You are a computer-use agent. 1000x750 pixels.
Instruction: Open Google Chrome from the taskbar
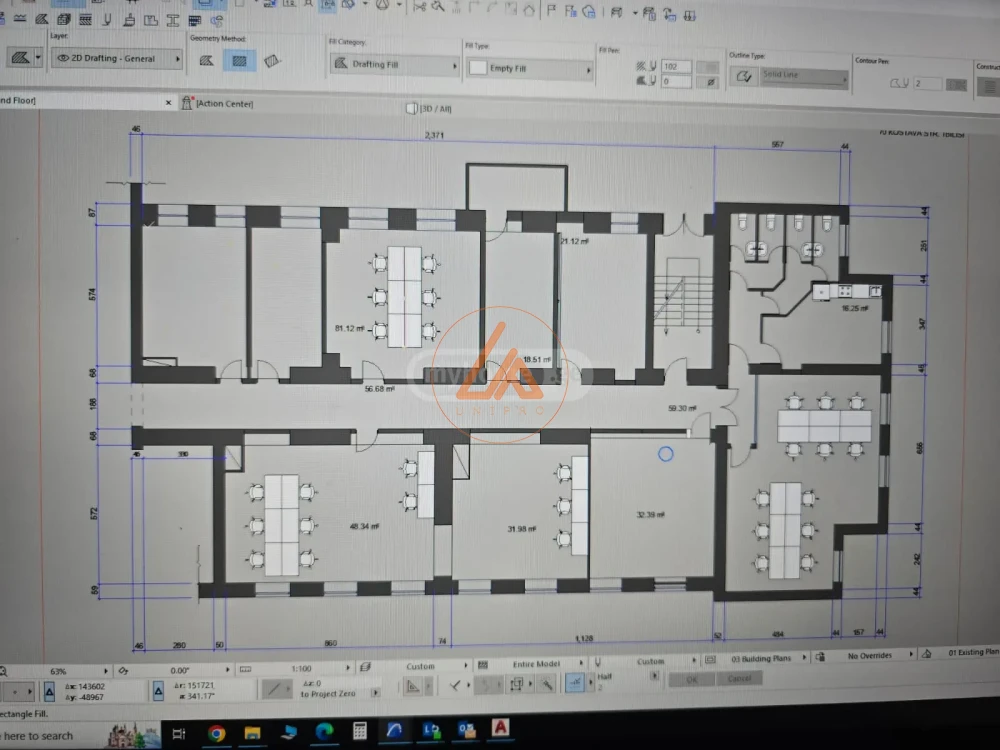coord(216,733)
